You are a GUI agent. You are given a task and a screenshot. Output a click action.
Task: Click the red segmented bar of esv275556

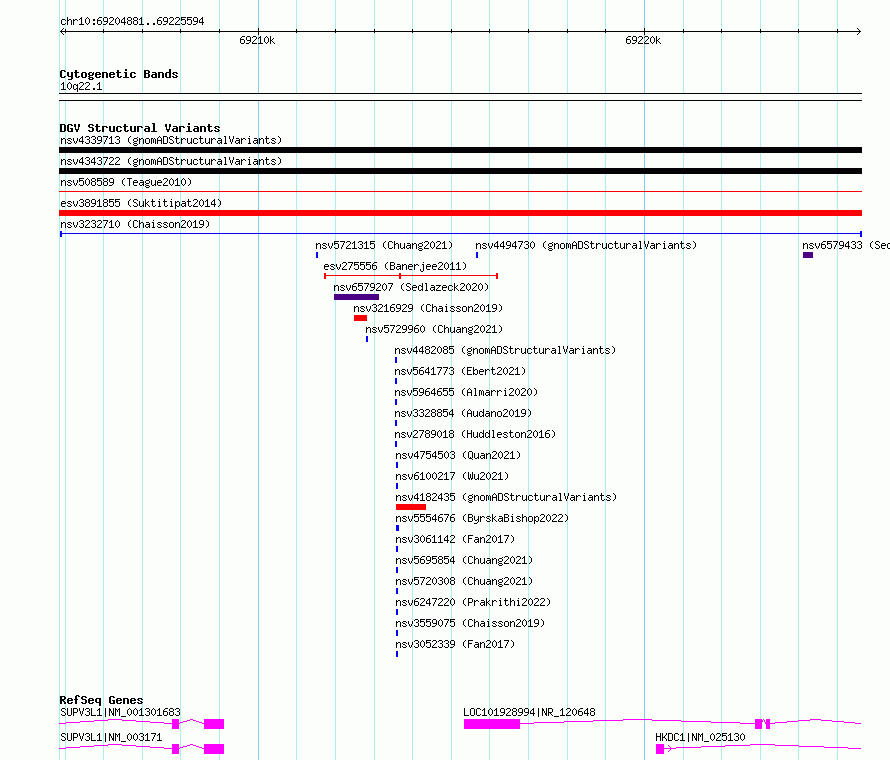[x=411, y=276]
